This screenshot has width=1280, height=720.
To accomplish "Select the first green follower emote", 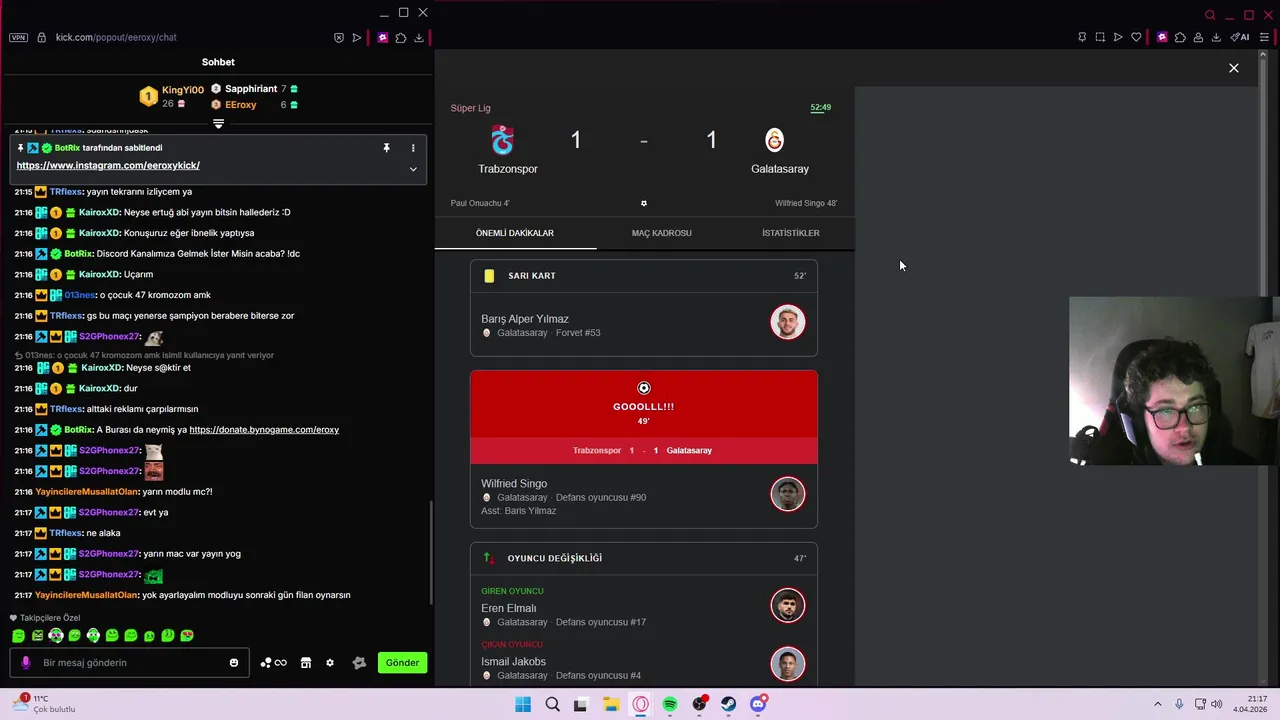I will (x=18, y=635).
